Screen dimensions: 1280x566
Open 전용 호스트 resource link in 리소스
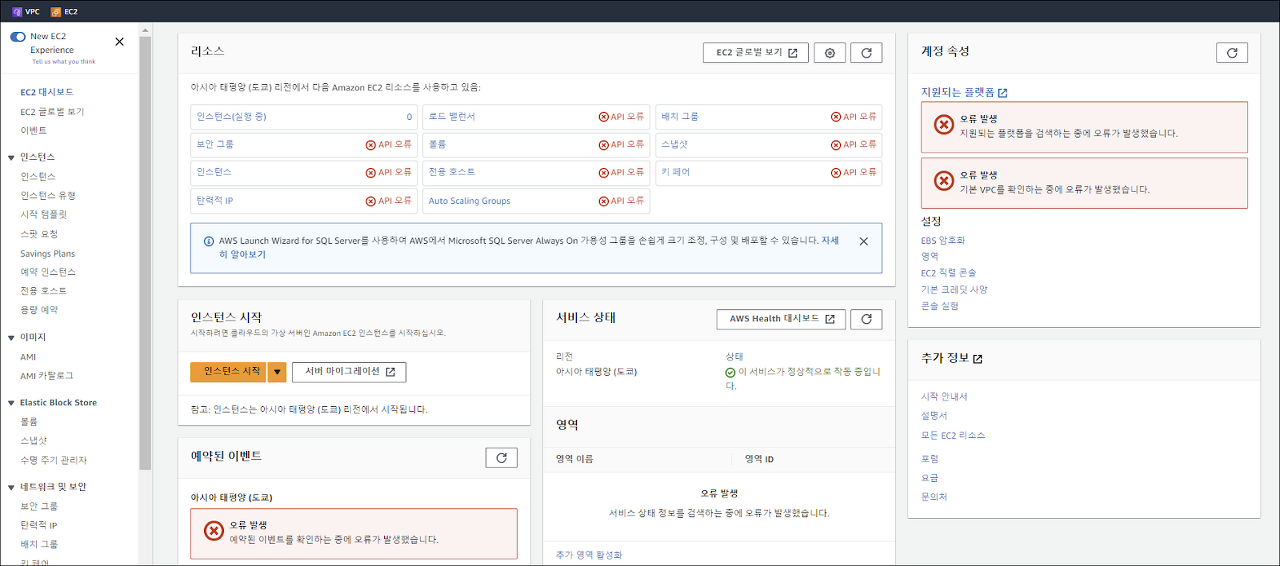click(x=452, y=172)
